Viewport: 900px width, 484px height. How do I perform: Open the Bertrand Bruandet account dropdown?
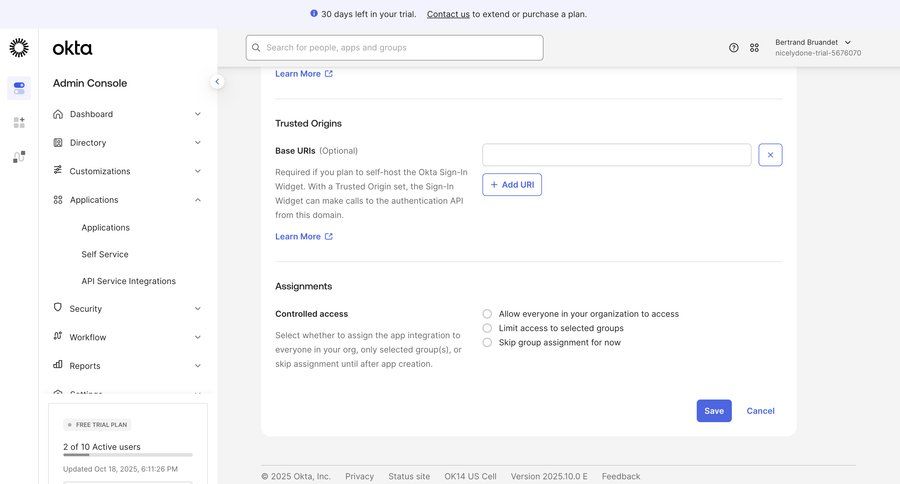click(818, 48)
